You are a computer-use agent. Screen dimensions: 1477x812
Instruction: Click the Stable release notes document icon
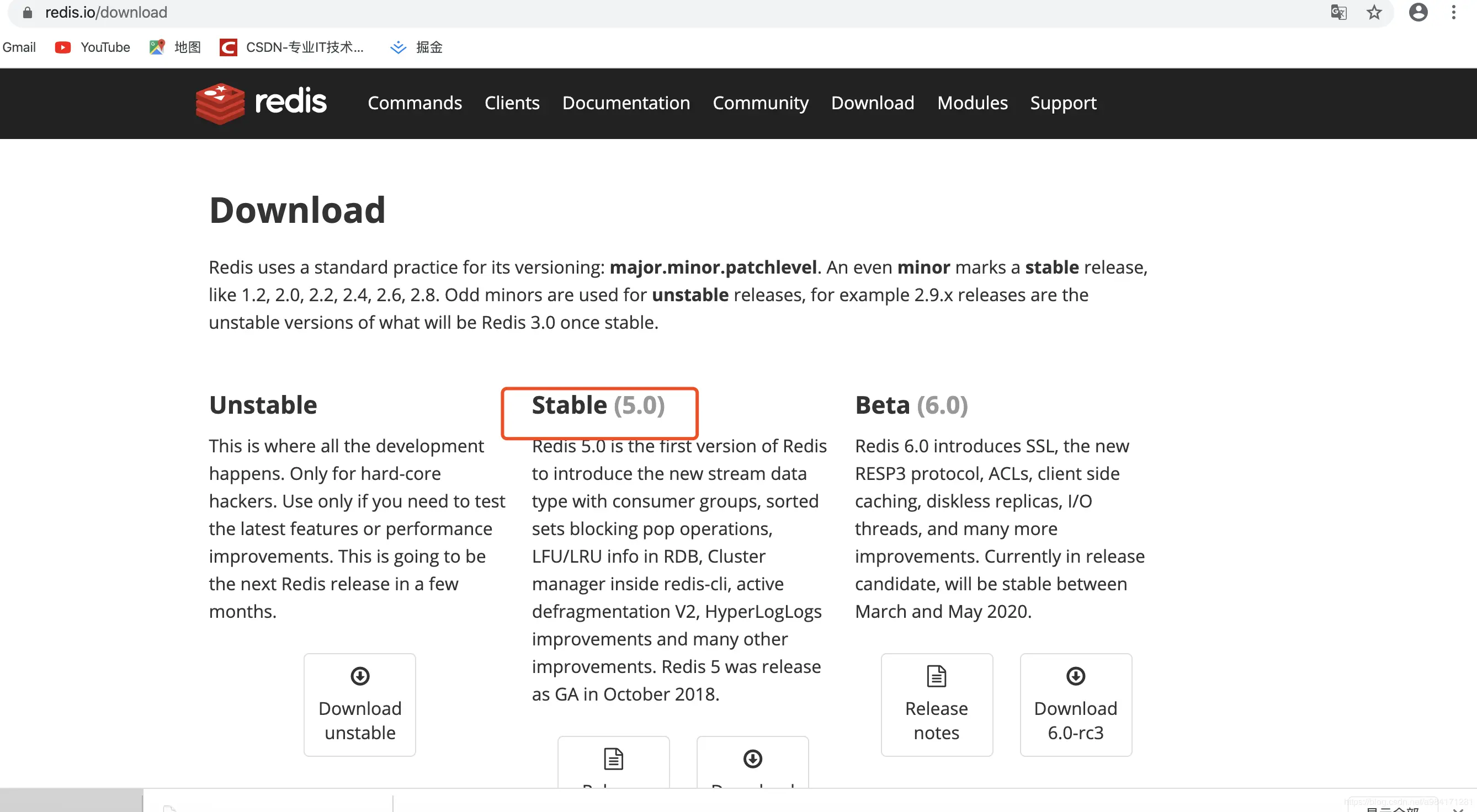[614, 759]
